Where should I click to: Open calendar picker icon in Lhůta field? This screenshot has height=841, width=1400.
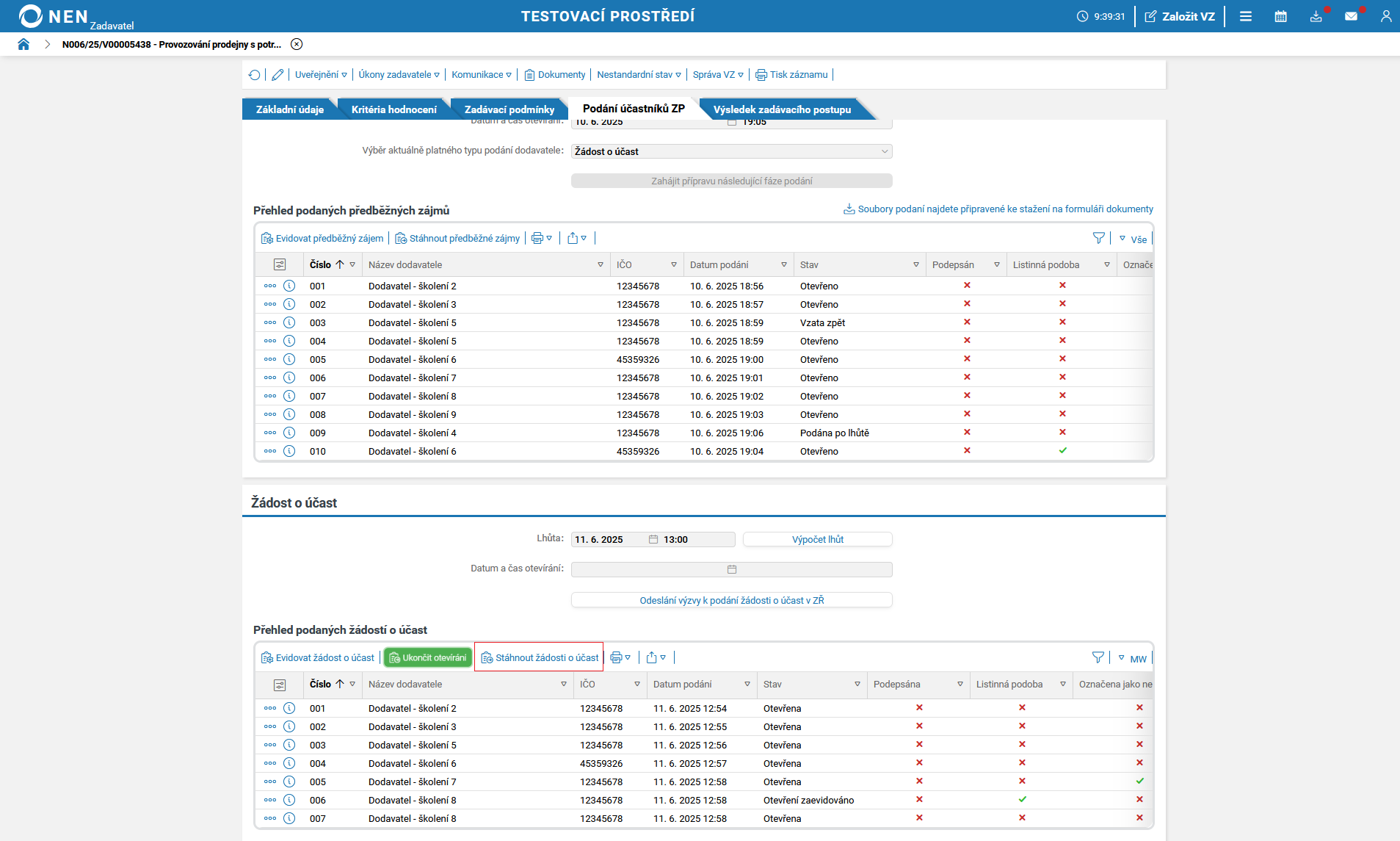point(653,540)
